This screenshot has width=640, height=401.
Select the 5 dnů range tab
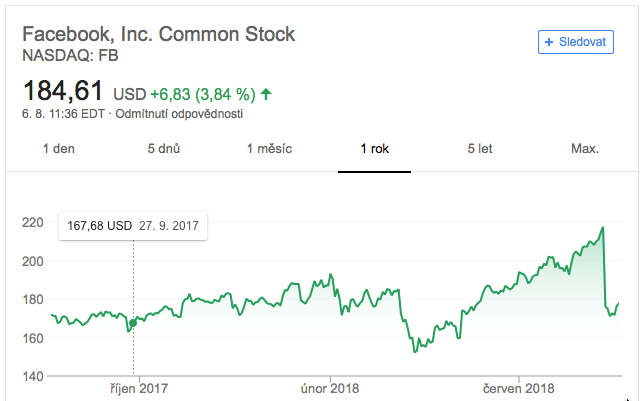click(164, 149)
